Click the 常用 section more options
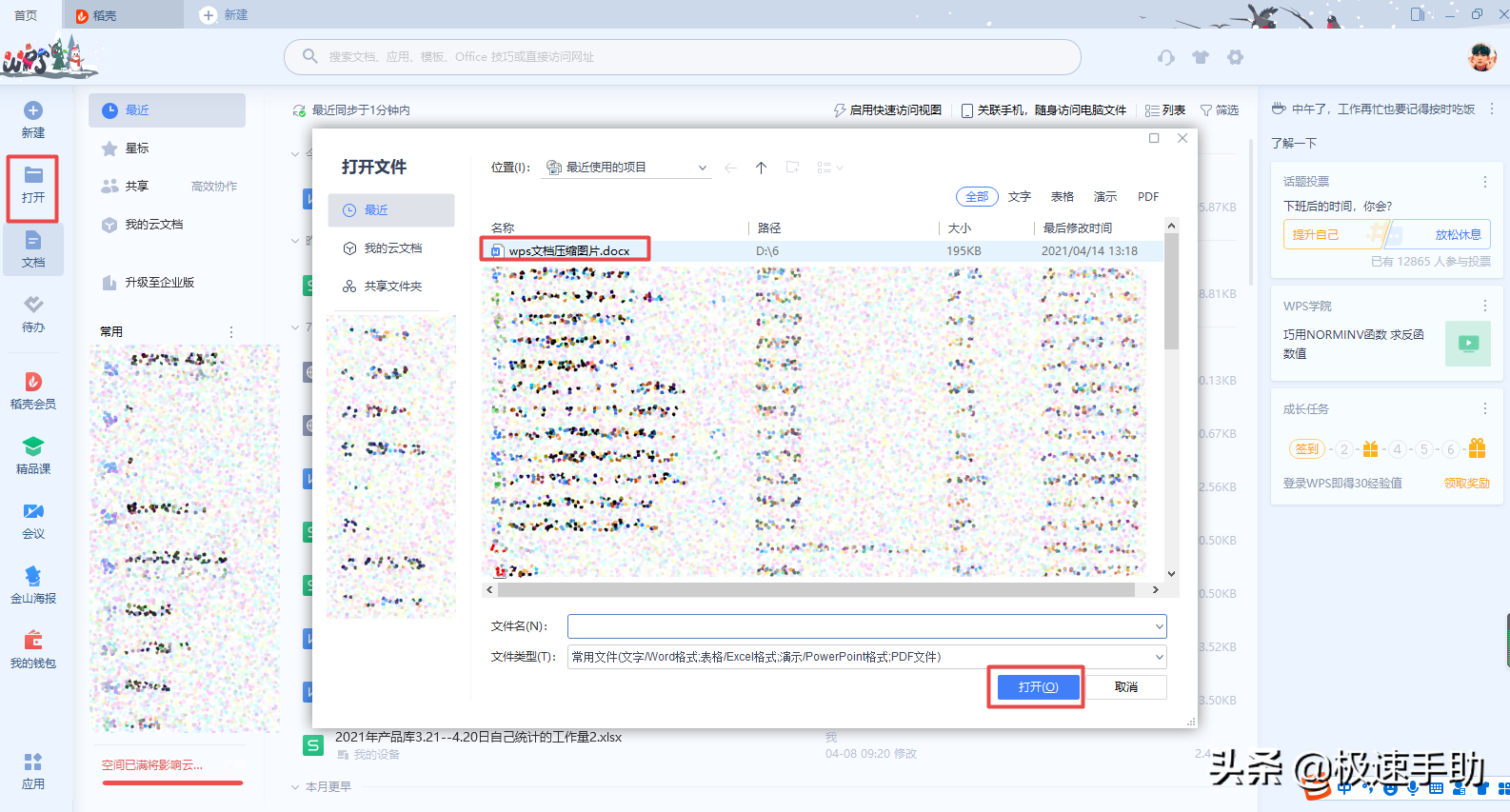The width and height of the screenshot is (1510, 812). click(x=231, y=332)
